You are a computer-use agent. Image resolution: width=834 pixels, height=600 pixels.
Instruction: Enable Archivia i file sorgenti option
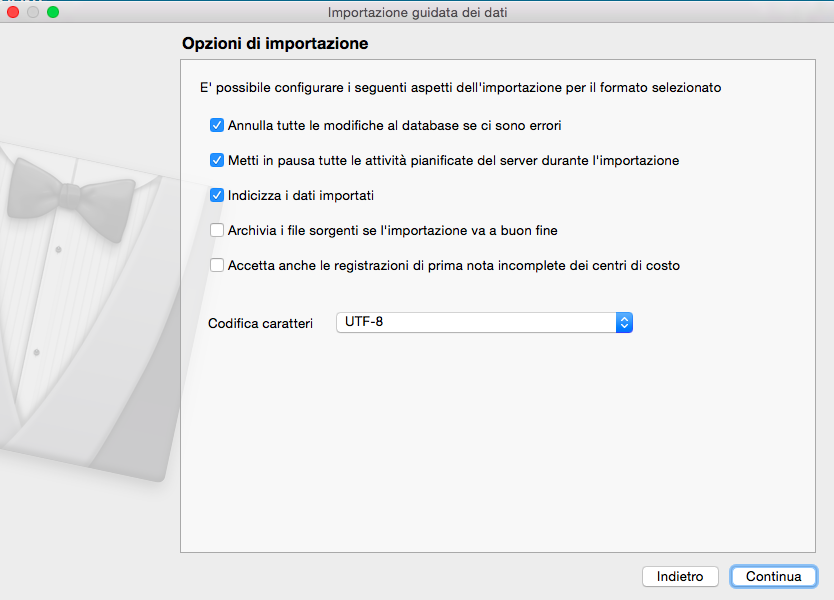[x=217, y=230]
